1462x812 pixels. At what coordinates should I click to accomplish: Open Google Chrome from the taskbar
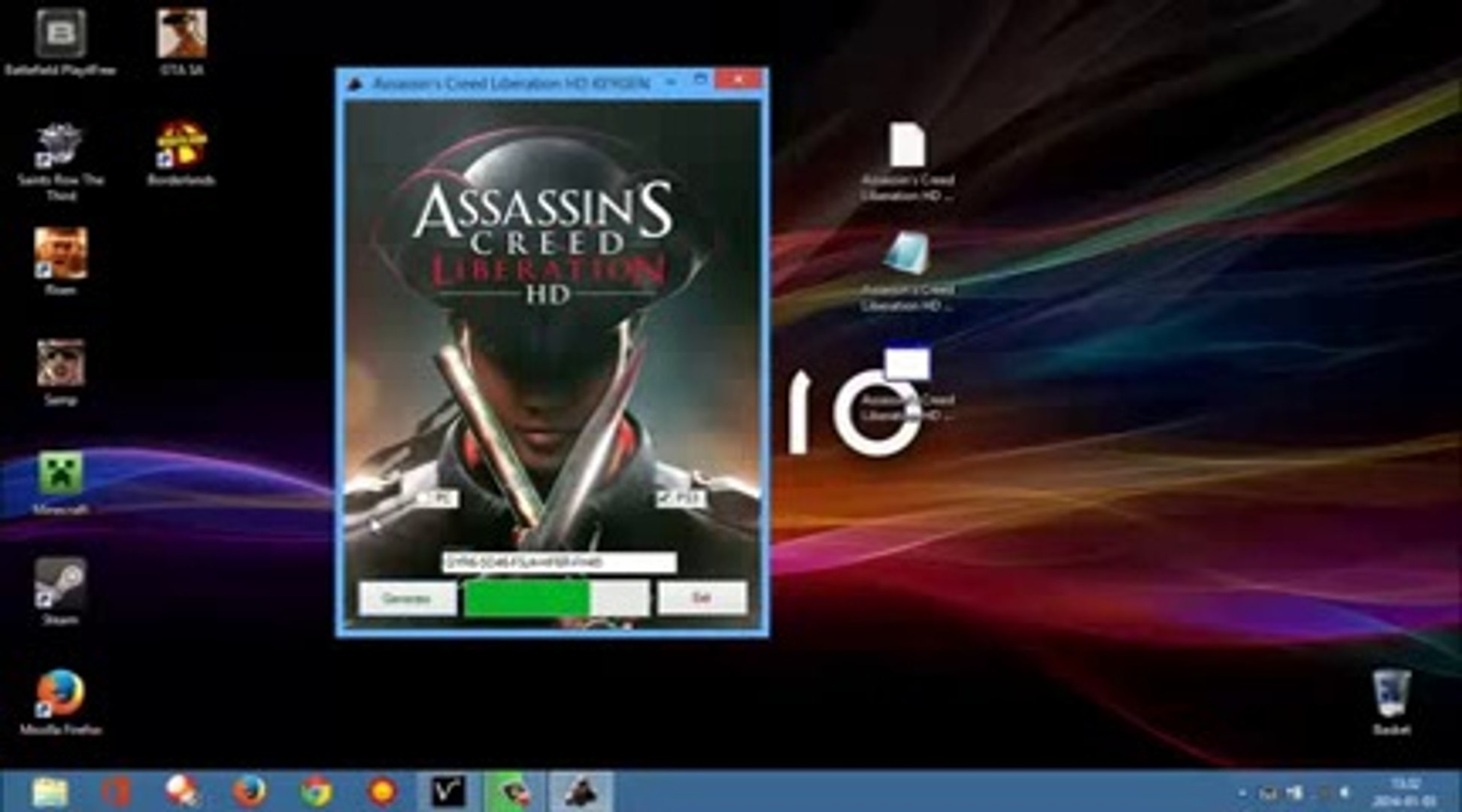(x=317, y=791)
